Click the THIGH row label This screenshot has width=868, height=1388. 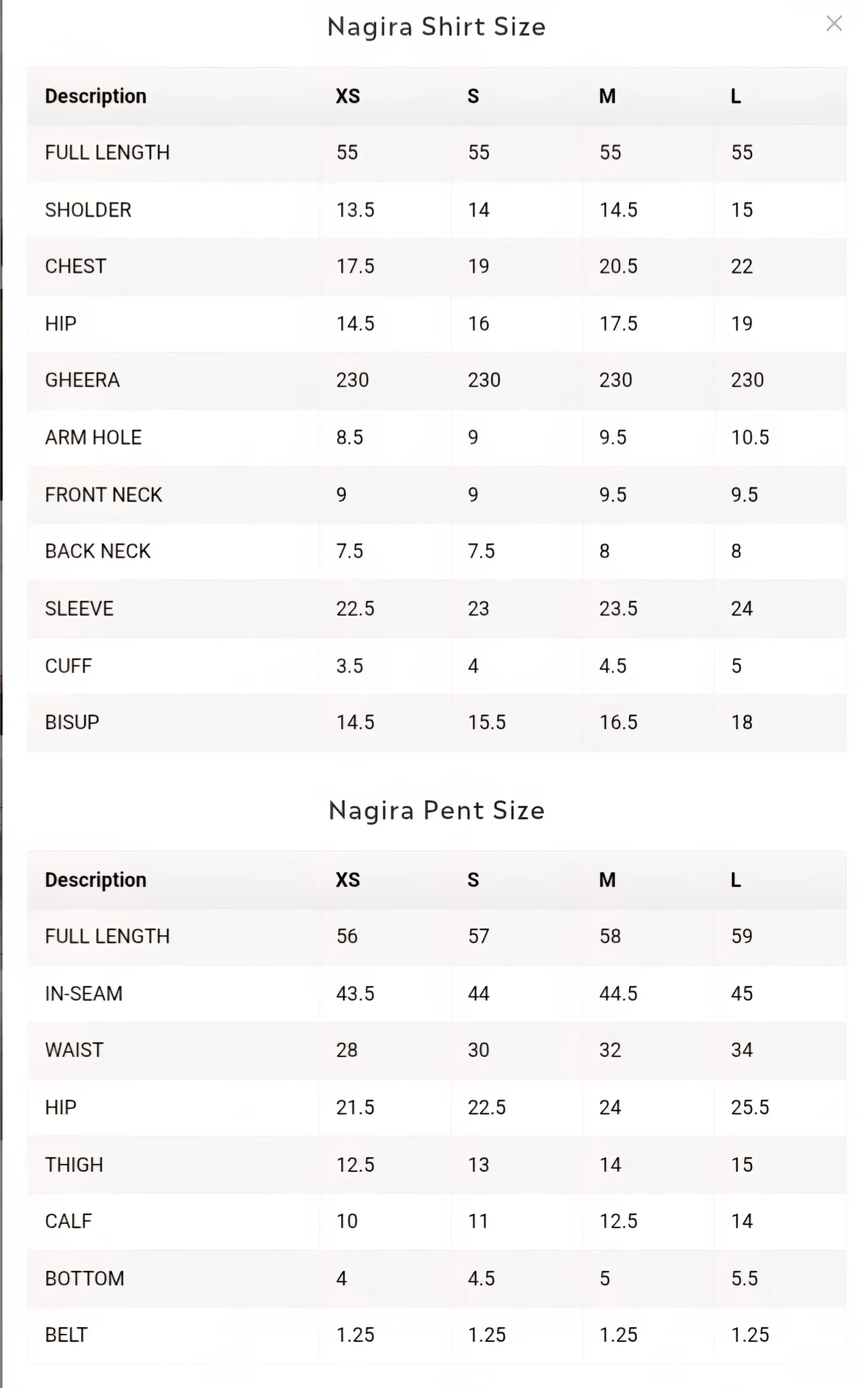tap(75, 1165)
